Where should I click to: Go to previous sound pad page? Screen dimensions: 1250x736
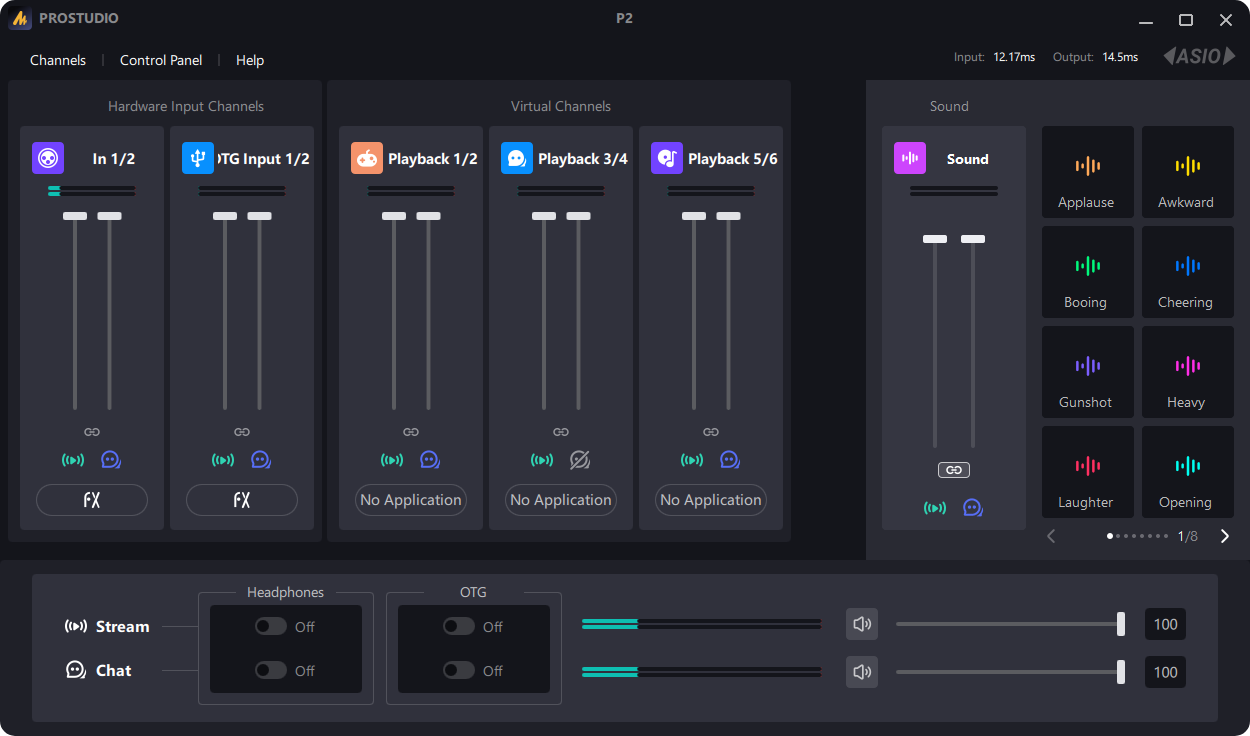click(1051, 536)
